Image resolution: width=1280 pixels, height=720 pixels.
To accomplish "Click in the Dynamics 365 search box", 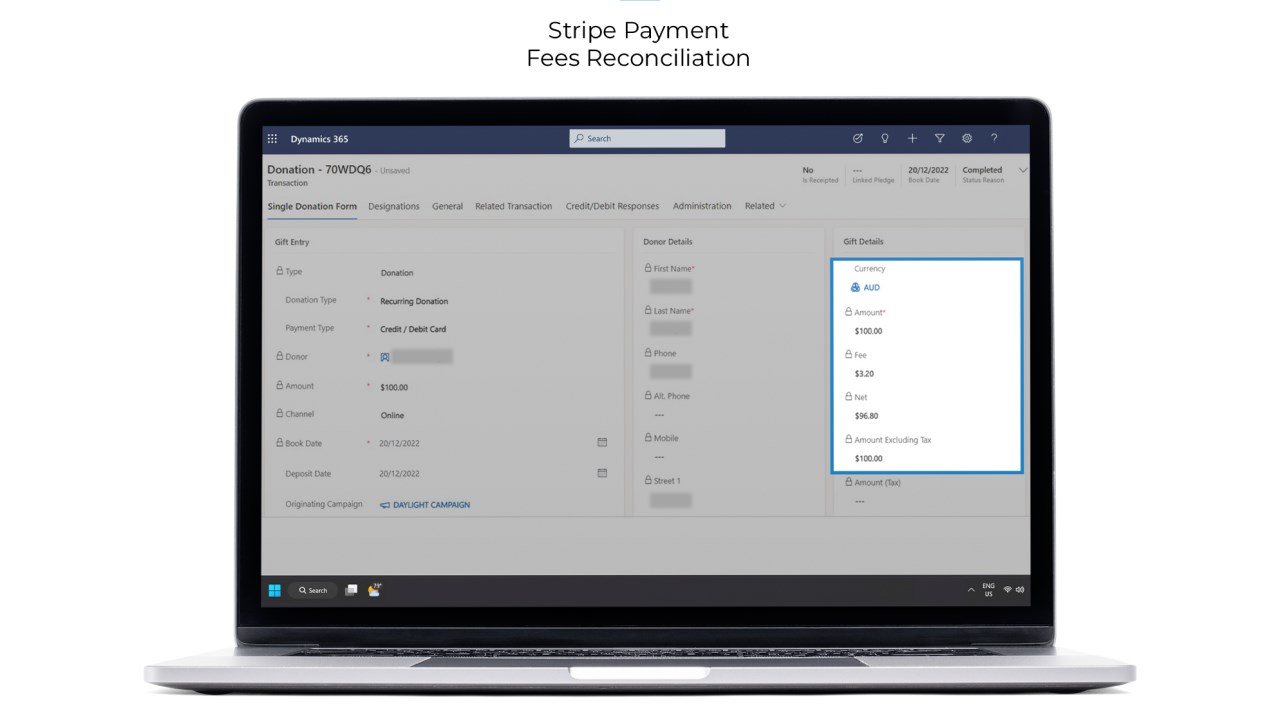I will (x=647, y=139).
